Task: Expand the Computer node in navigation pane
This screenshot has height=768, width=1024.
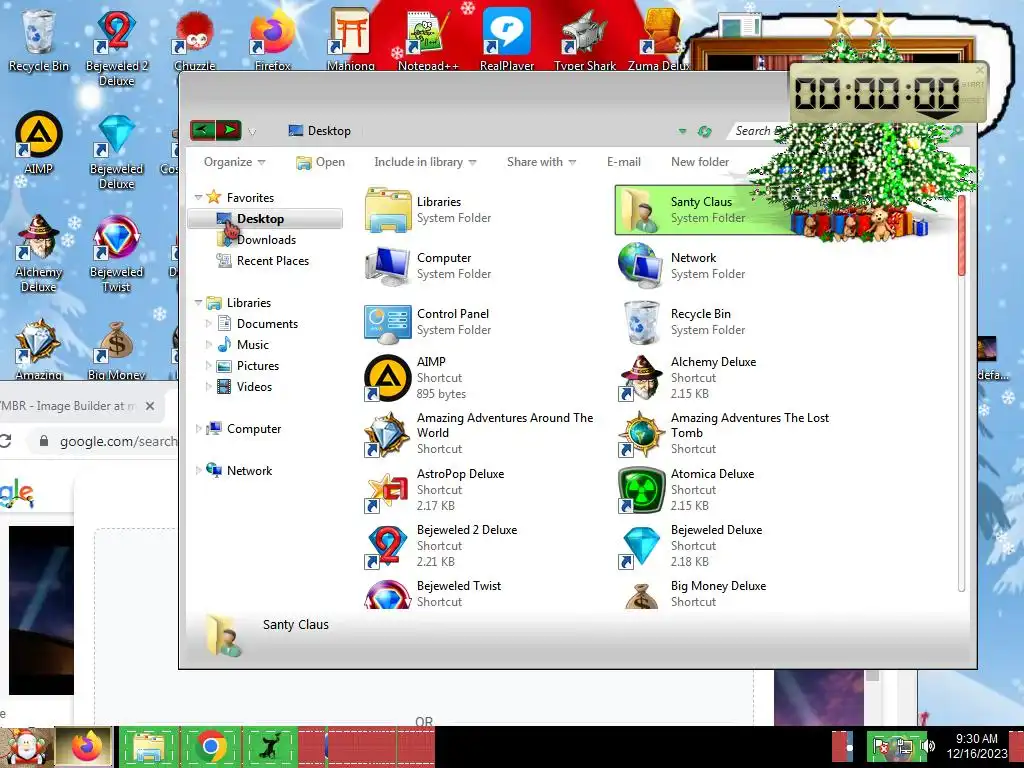Action: pos(199,428)
